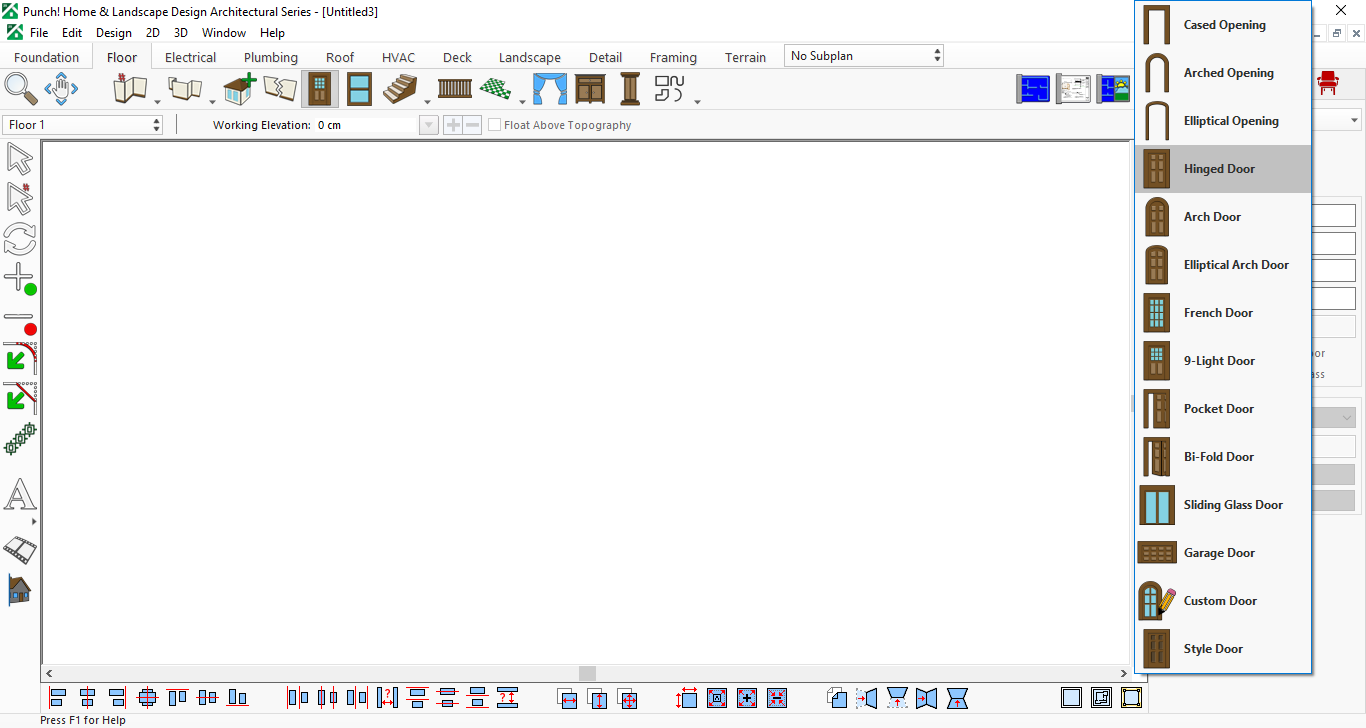1366x728 pixels.
Task: Click the red chair icon at top right
Action: pyautogui.click(x=1328, y=82)
